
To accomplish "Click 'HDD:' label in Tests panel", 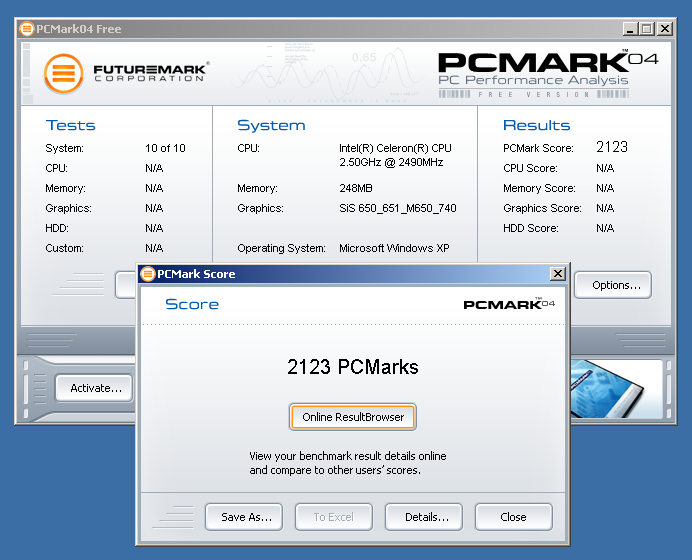I will pos(57,229).
